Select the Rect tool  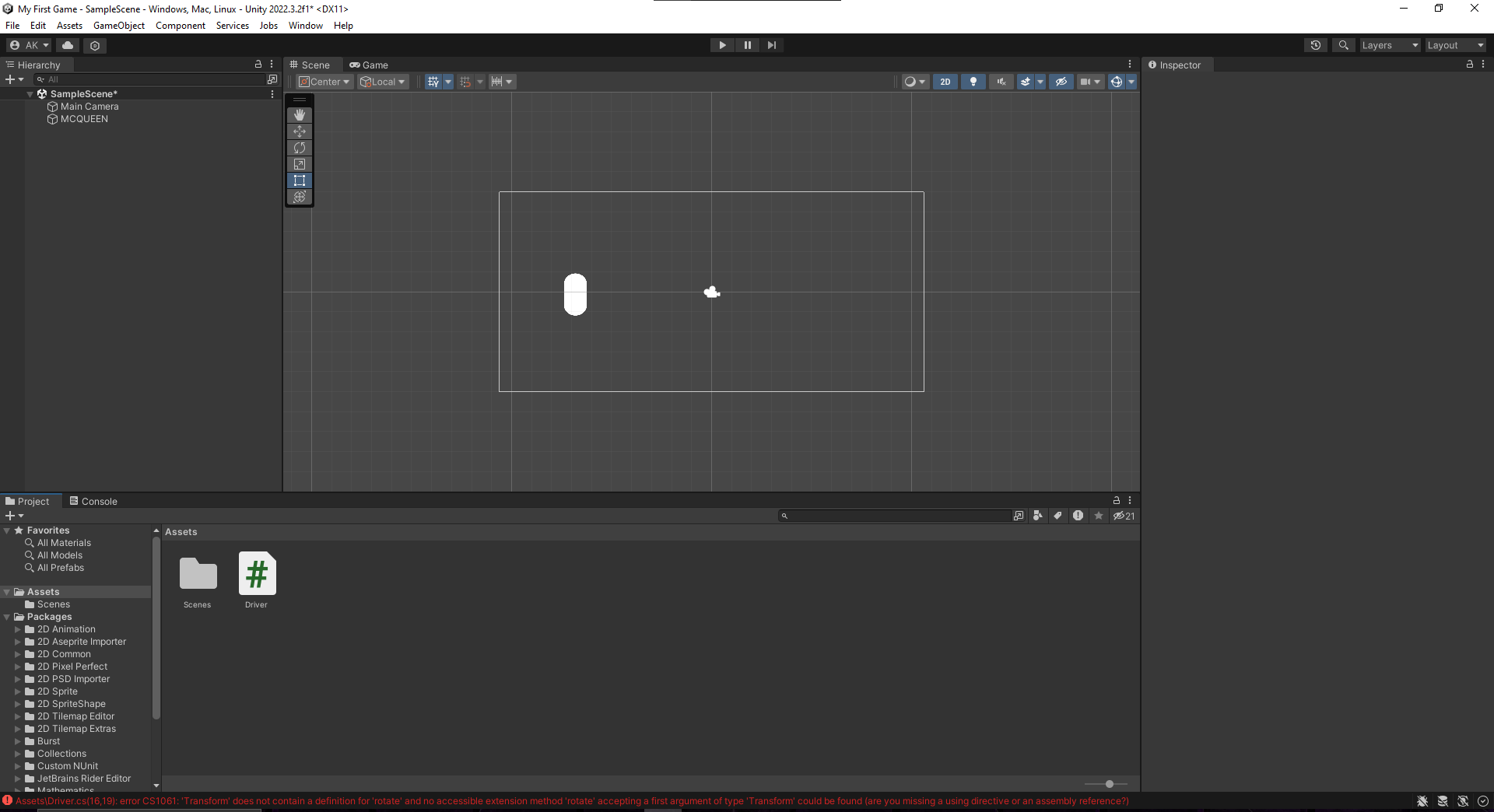click(300, 180)
